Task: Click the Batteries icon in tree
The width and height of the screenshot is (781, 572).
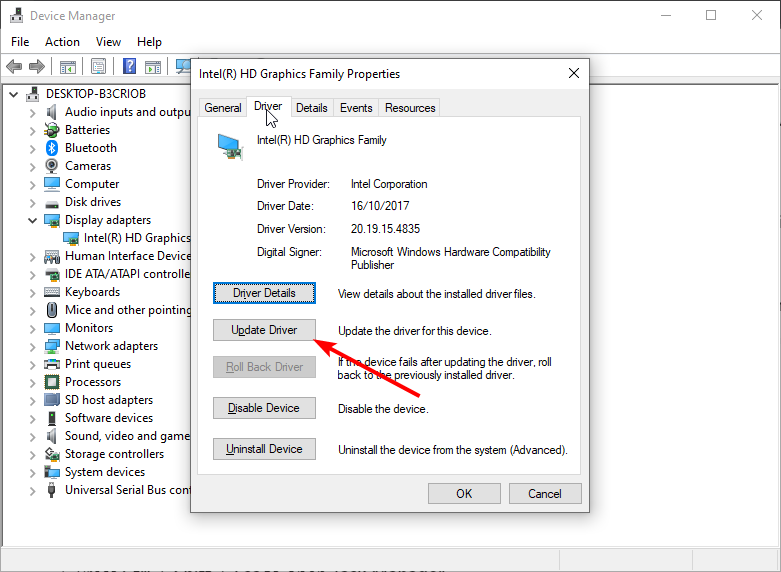Action: coord(52,130)
